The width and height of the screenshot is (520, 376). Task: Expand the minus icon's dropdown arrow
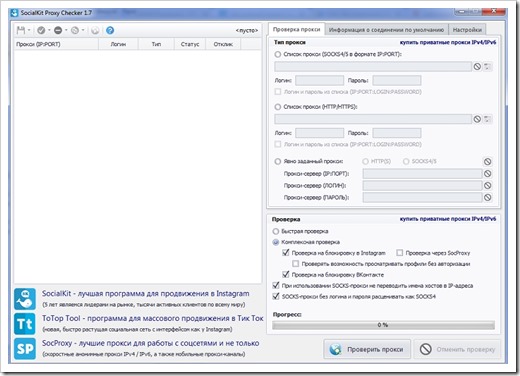pyautogui.click(x=66, y=30)
